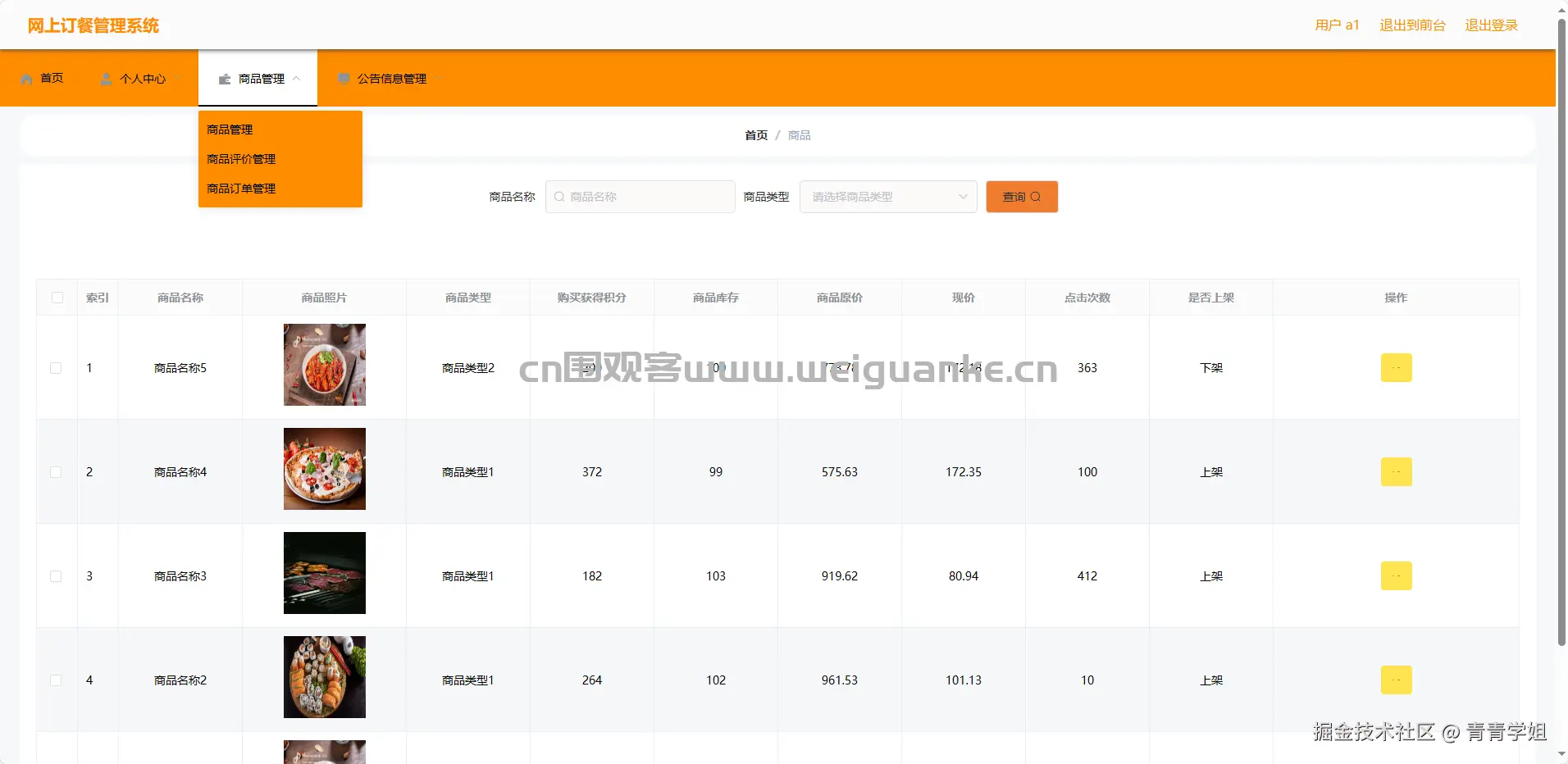Click the 商品类型2 cell

pyautogui.click(x=468, y=368)
